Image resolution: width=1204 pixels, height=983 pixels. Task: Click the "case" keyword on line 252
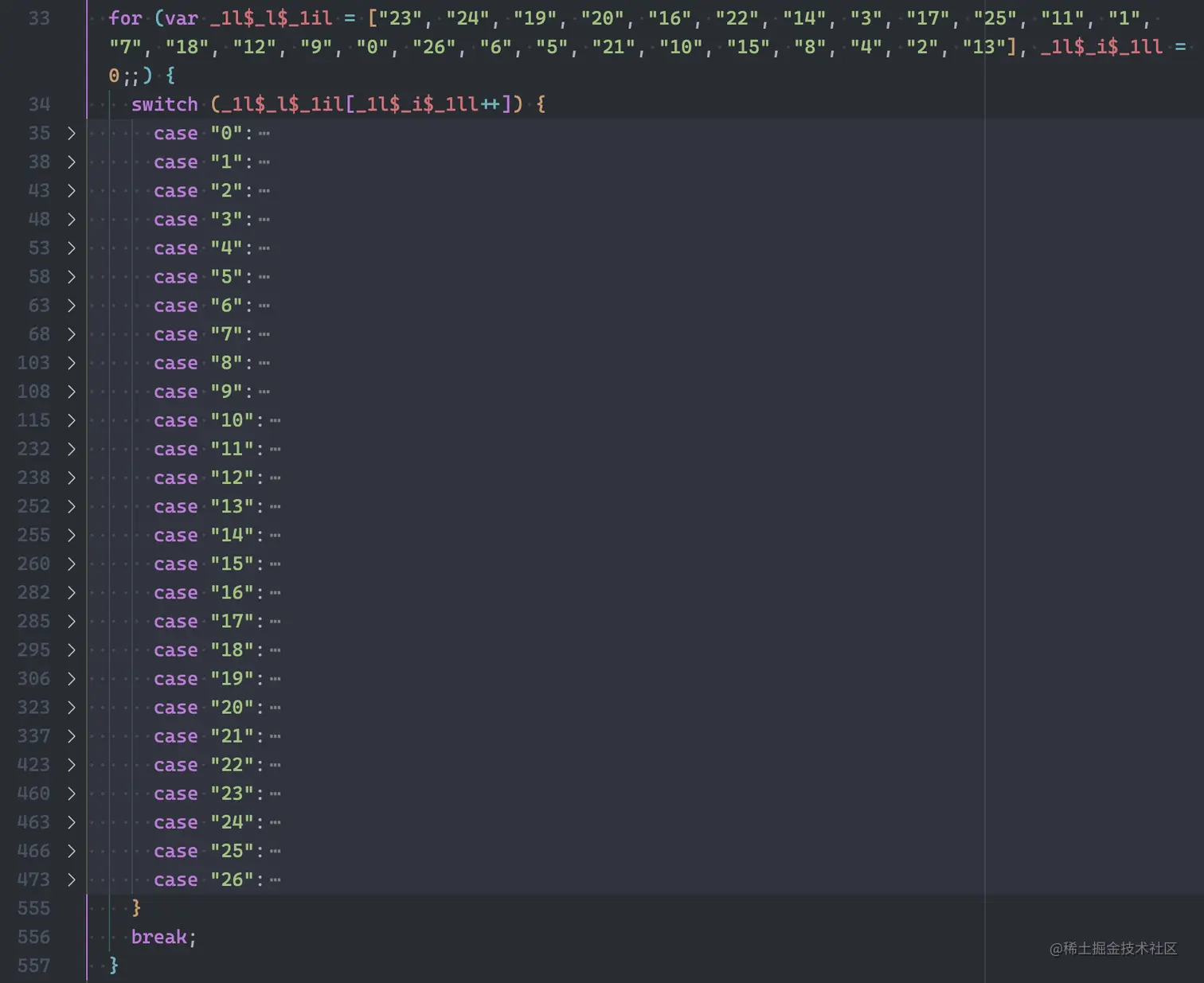(176, 506)
